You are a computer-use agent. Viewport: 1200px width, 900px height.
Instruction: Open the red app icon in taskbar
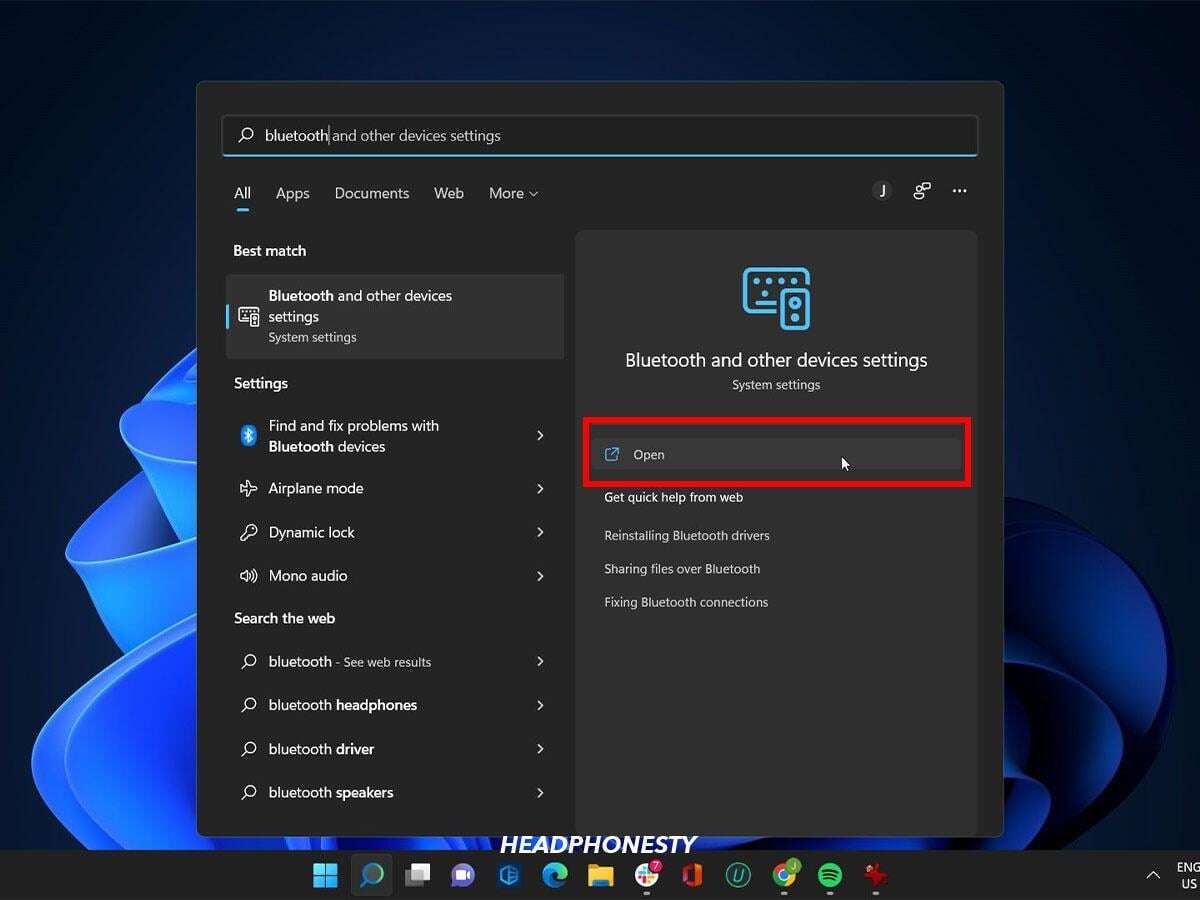point(876,875)
